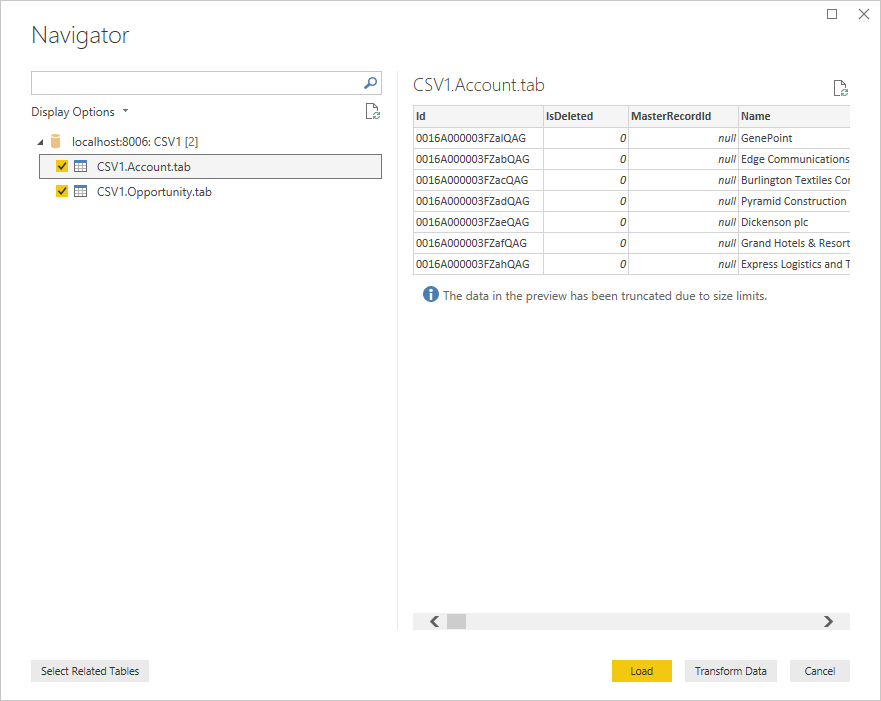Click the search magnifier icon
Viewport: 881px width, 701px height.
click(x=370, y=83)
